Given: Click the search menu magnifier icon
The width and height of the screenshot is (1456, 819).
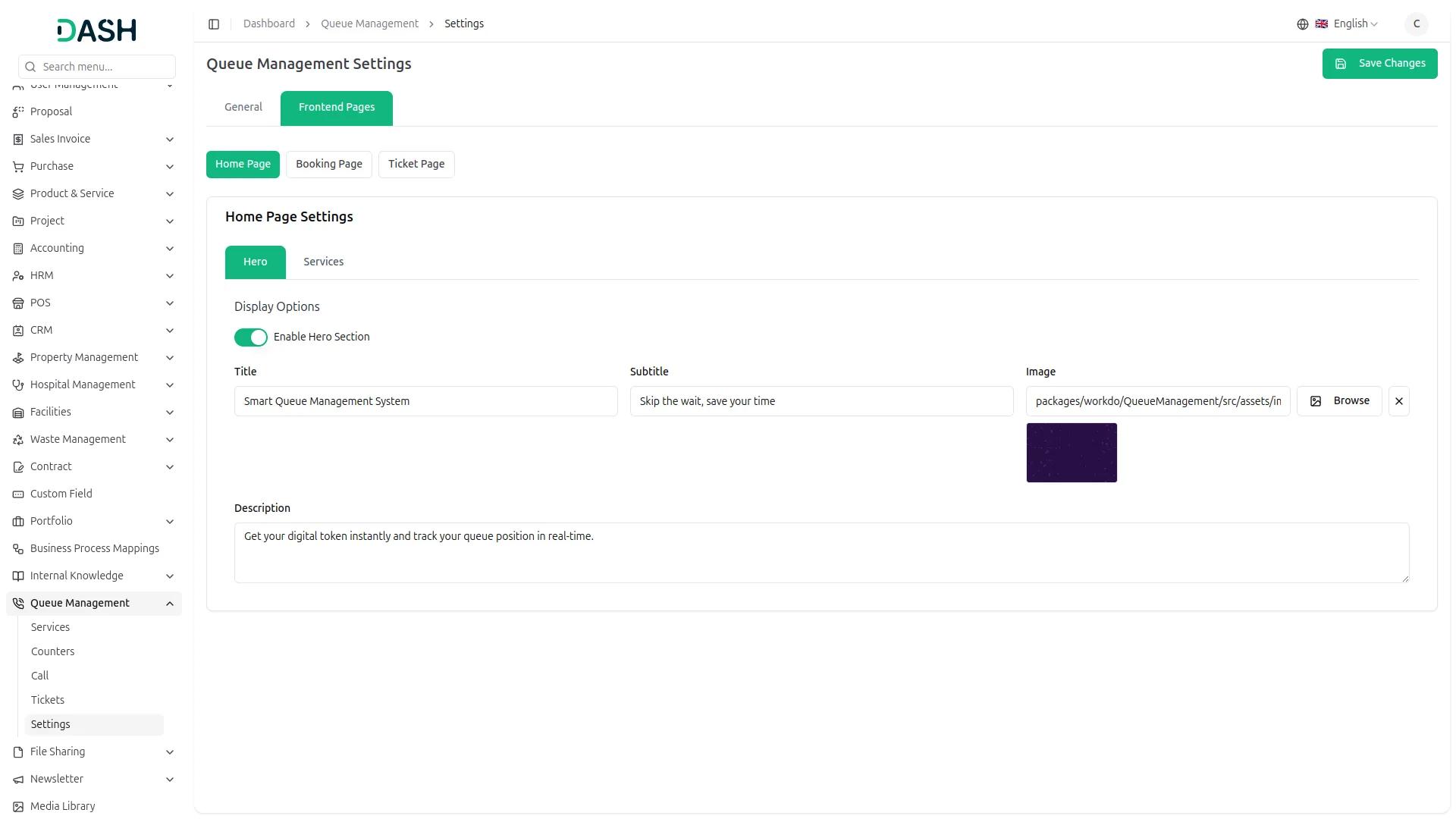Looking at the screenshot, I should [30, 67].
